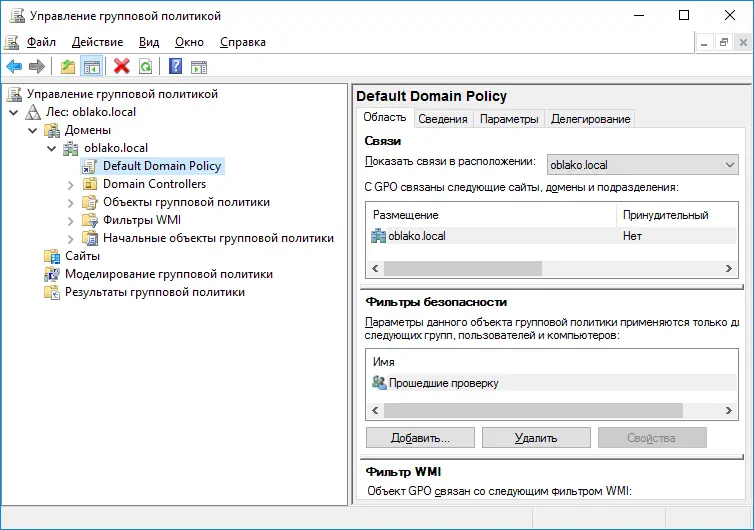754x530 pixels.
Task: Open the Действие menu
Action: point(97,42)
